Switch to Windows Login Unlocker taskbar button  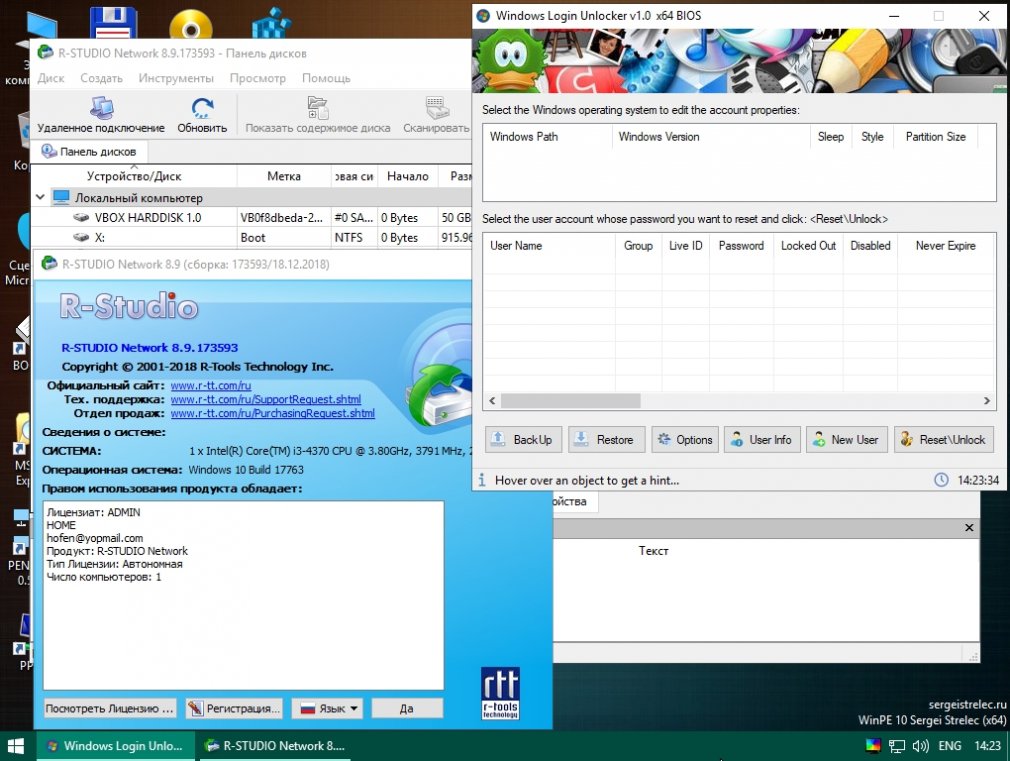[115, 746]
